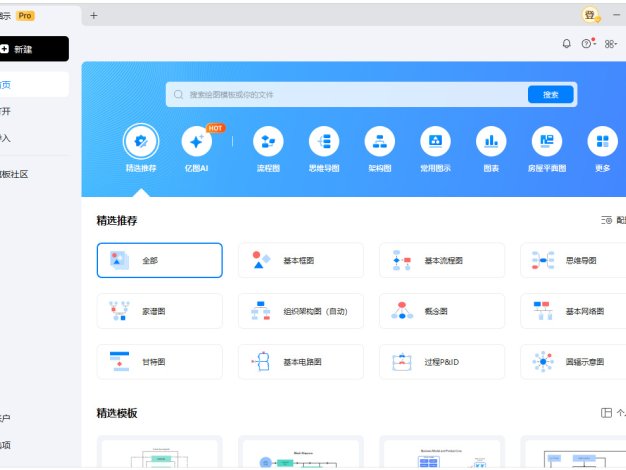Click the 新建 (New) button
Image resolution: width=626 pixels, height=470 pixels.
click(x=34, y=49)
